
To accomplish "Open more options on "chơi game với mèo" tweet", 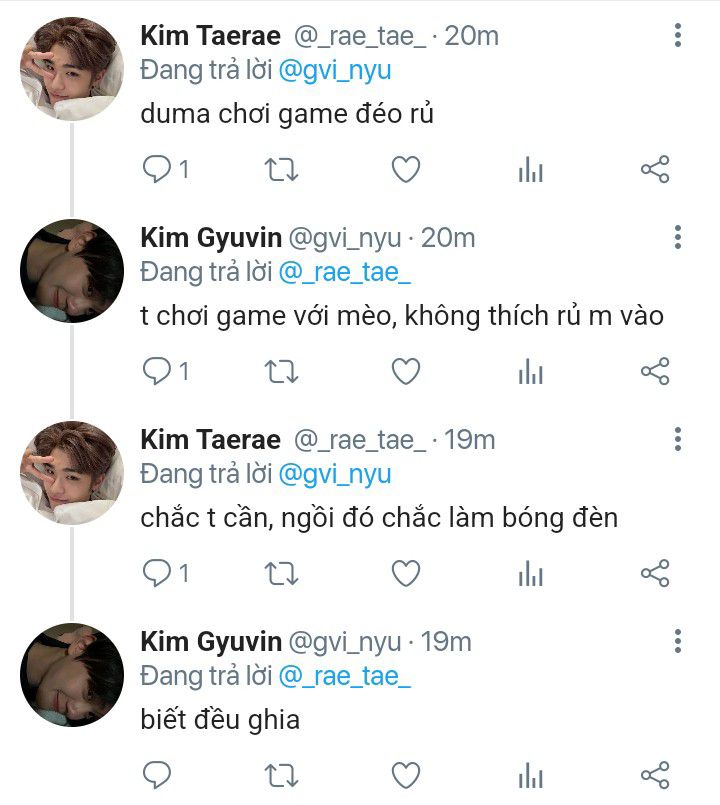I will pos(678,238).
